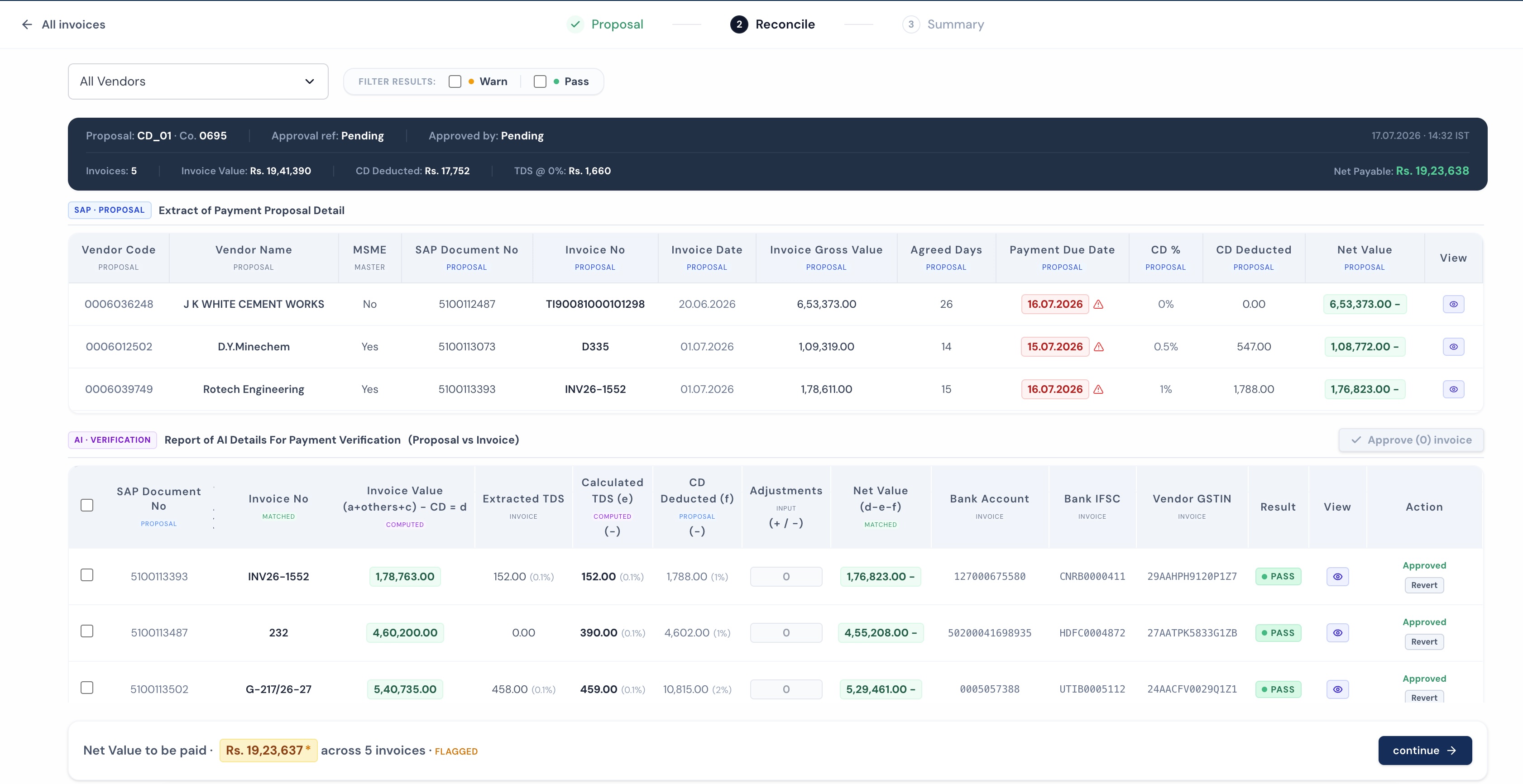Screen dimensions: 1523x784
Task: Enable the Warn filter checkbox
Action: point(455,81)
